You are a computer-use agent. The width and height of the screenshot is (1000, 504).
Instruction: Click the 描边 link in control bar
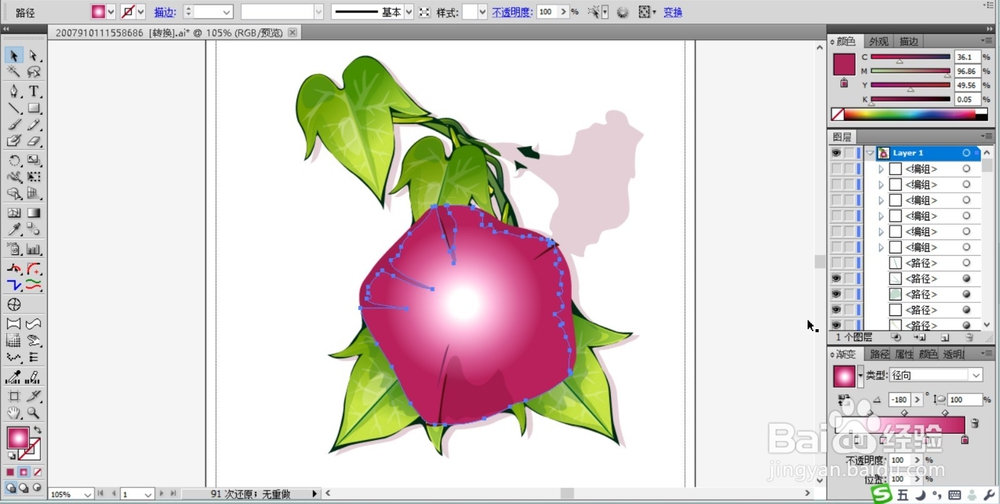click(x=165, y=12)
